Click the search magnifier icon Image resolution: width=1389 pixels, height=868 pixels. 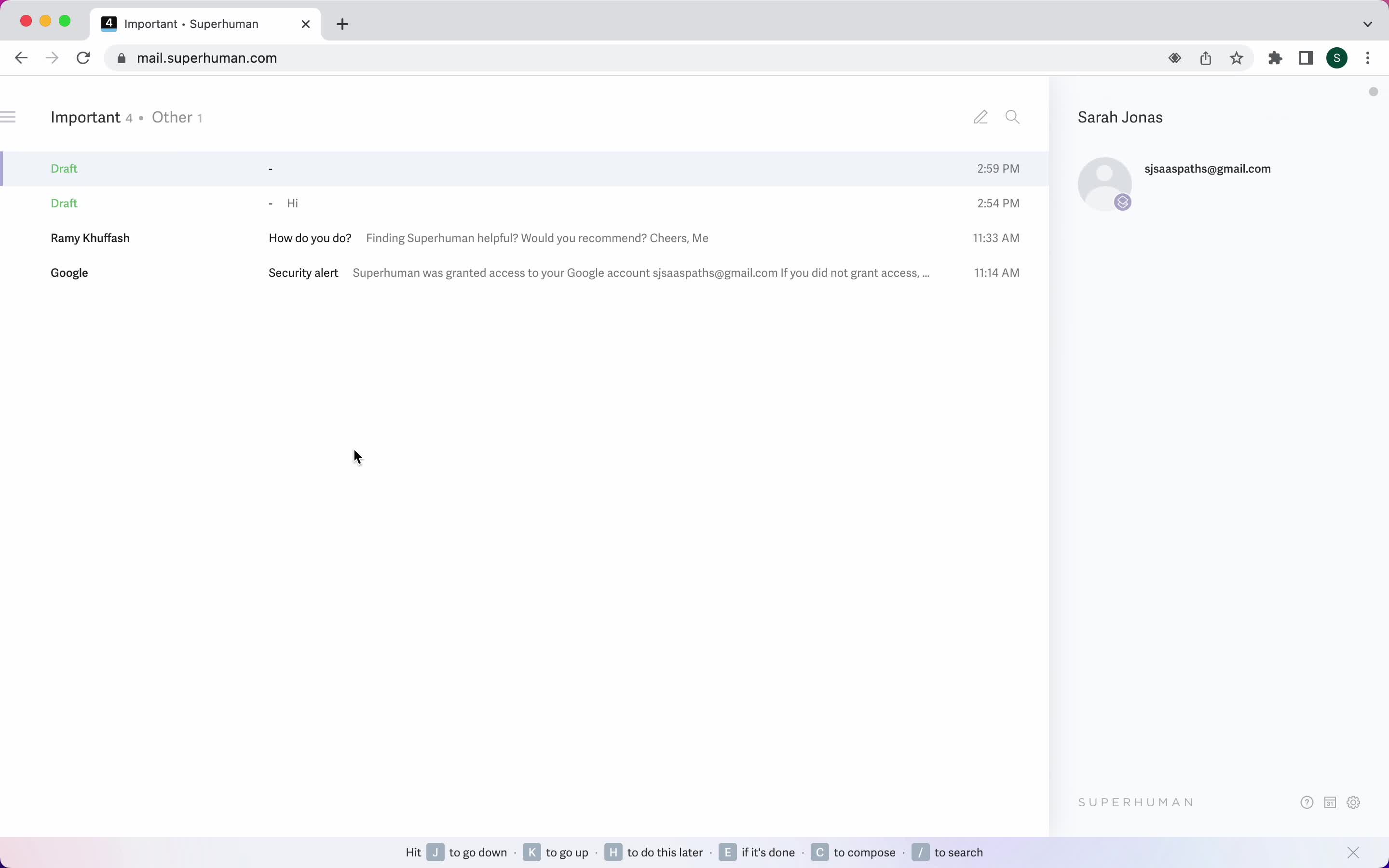coord(1012,117)
